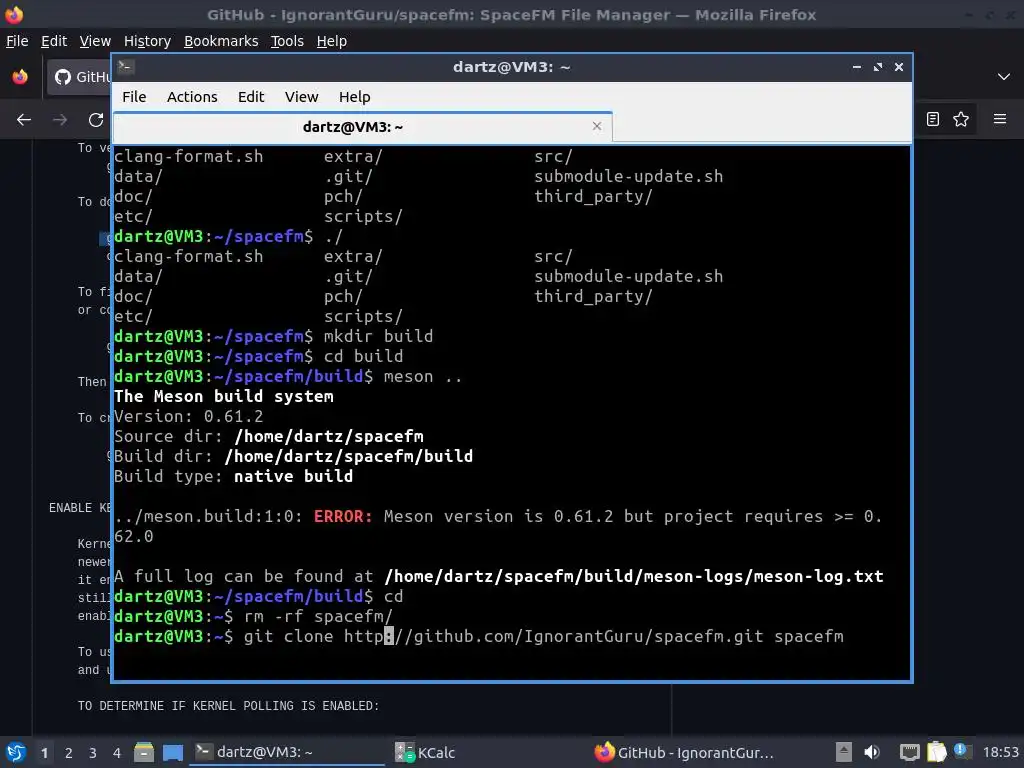Click the red ERROR: text in terminal
This screenshot has height=768, width=1024.
coord(343,516)
